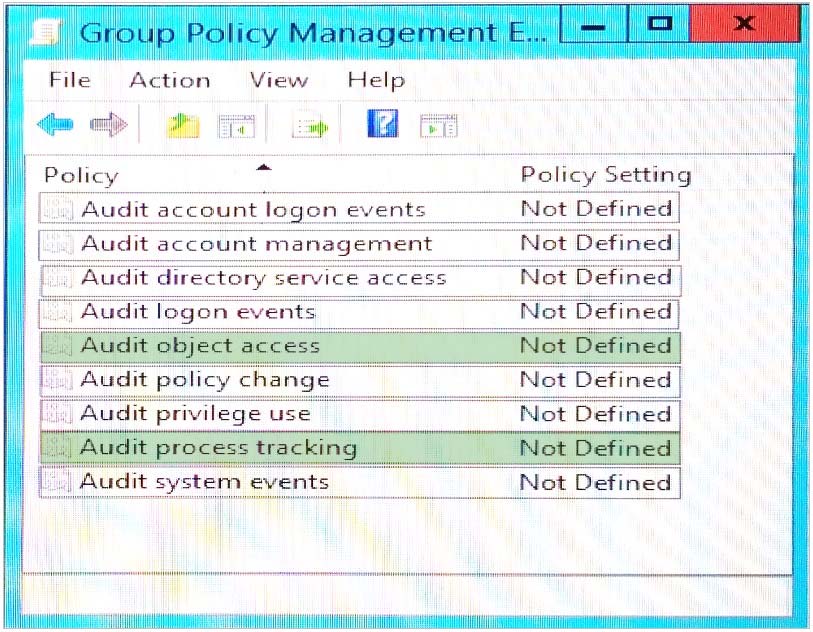Select Audit account management policy
This screenshot has height=632, width=813.
coord(359,243)
